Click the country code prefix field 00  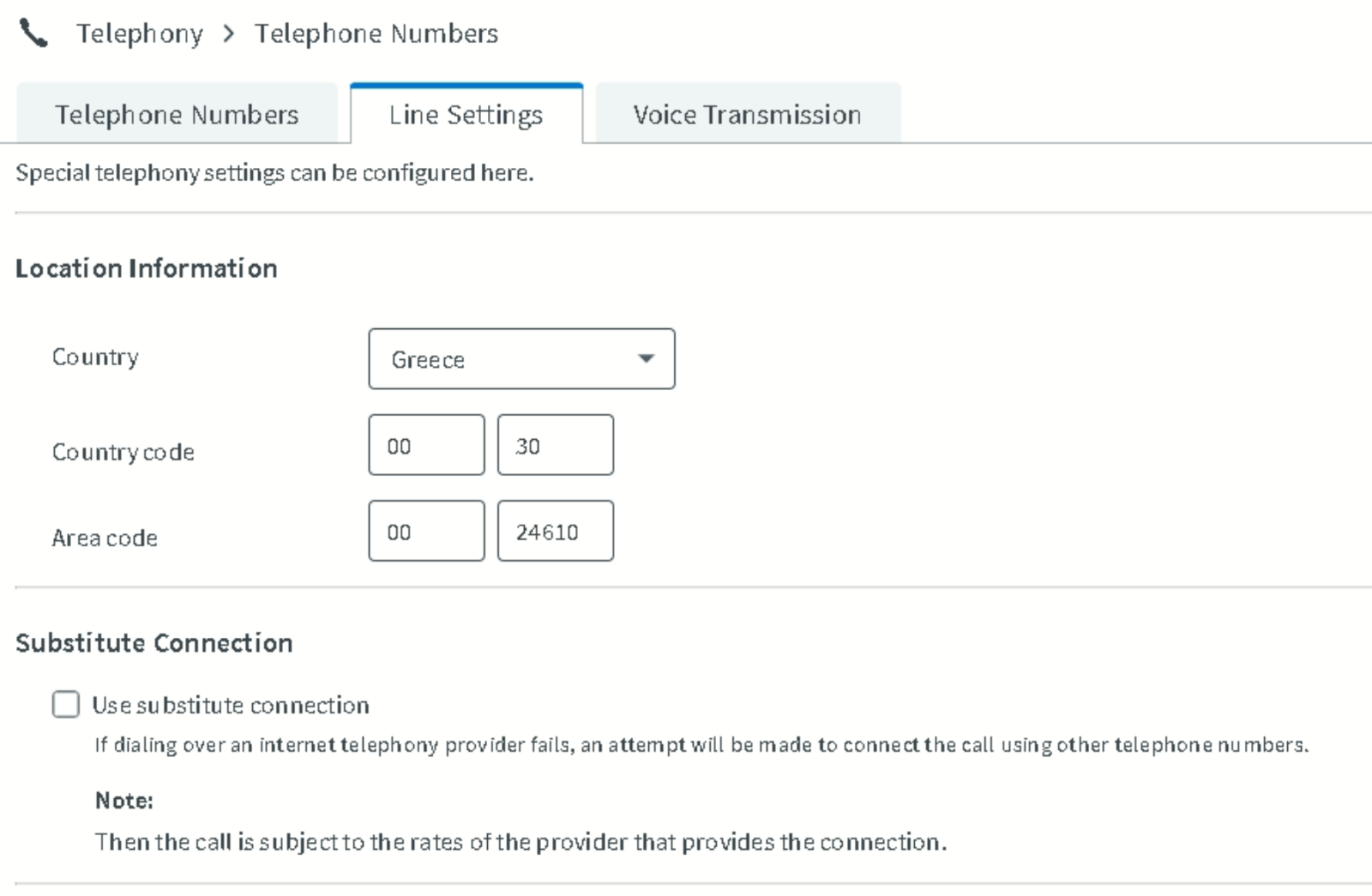click(x=426, y=445)
